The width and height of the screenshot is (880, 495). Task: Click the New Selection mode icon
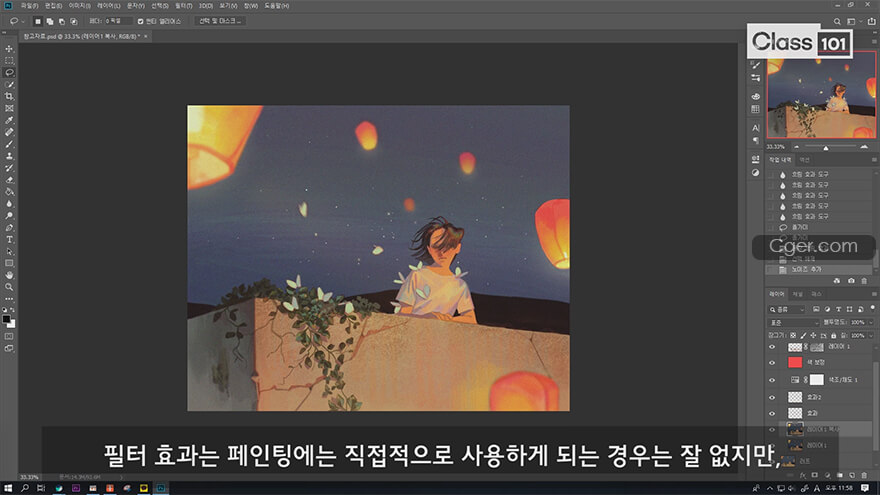coord(38,21)
